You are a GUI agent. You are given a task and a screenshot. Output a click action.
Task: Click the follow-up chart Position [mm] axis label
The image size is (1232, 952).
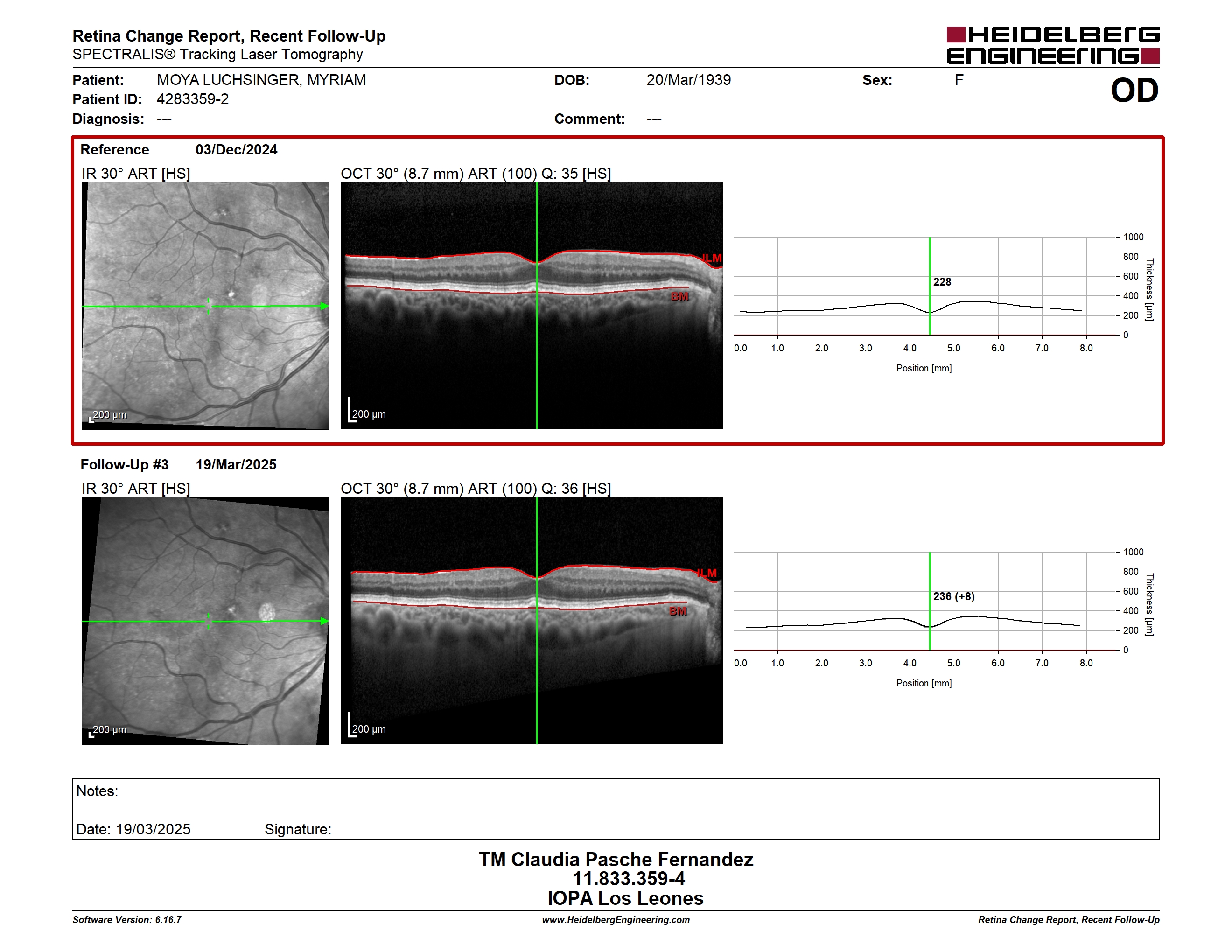click(924, 684)
